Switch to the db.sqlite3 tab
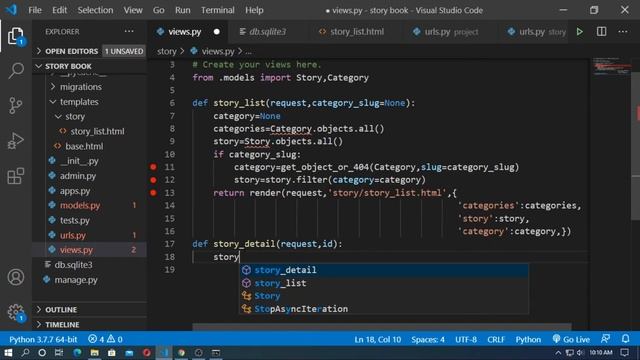The height and width of the screenshot is (360, 640). click(x=268, y=31)
